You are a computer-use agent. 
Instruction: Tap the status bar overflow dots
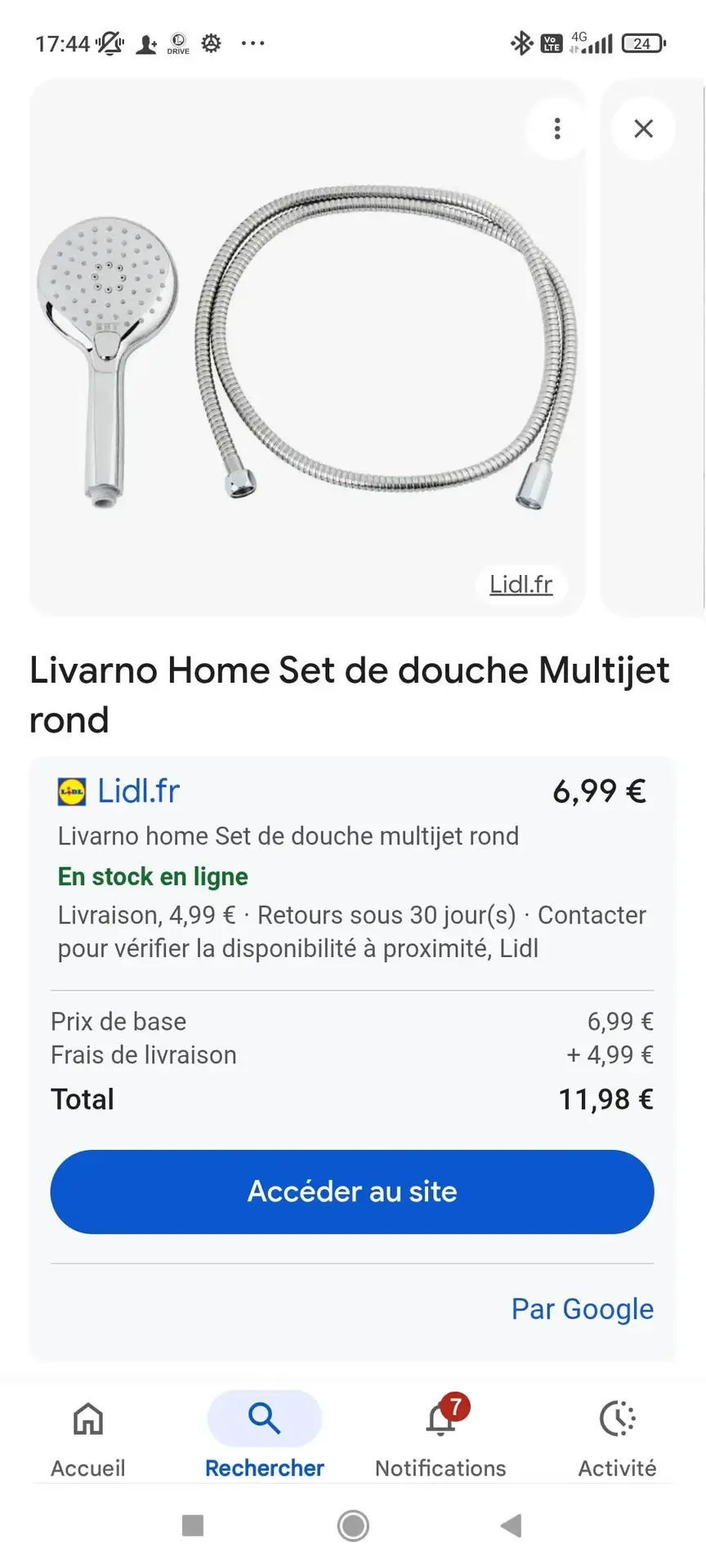click(252, 43)
